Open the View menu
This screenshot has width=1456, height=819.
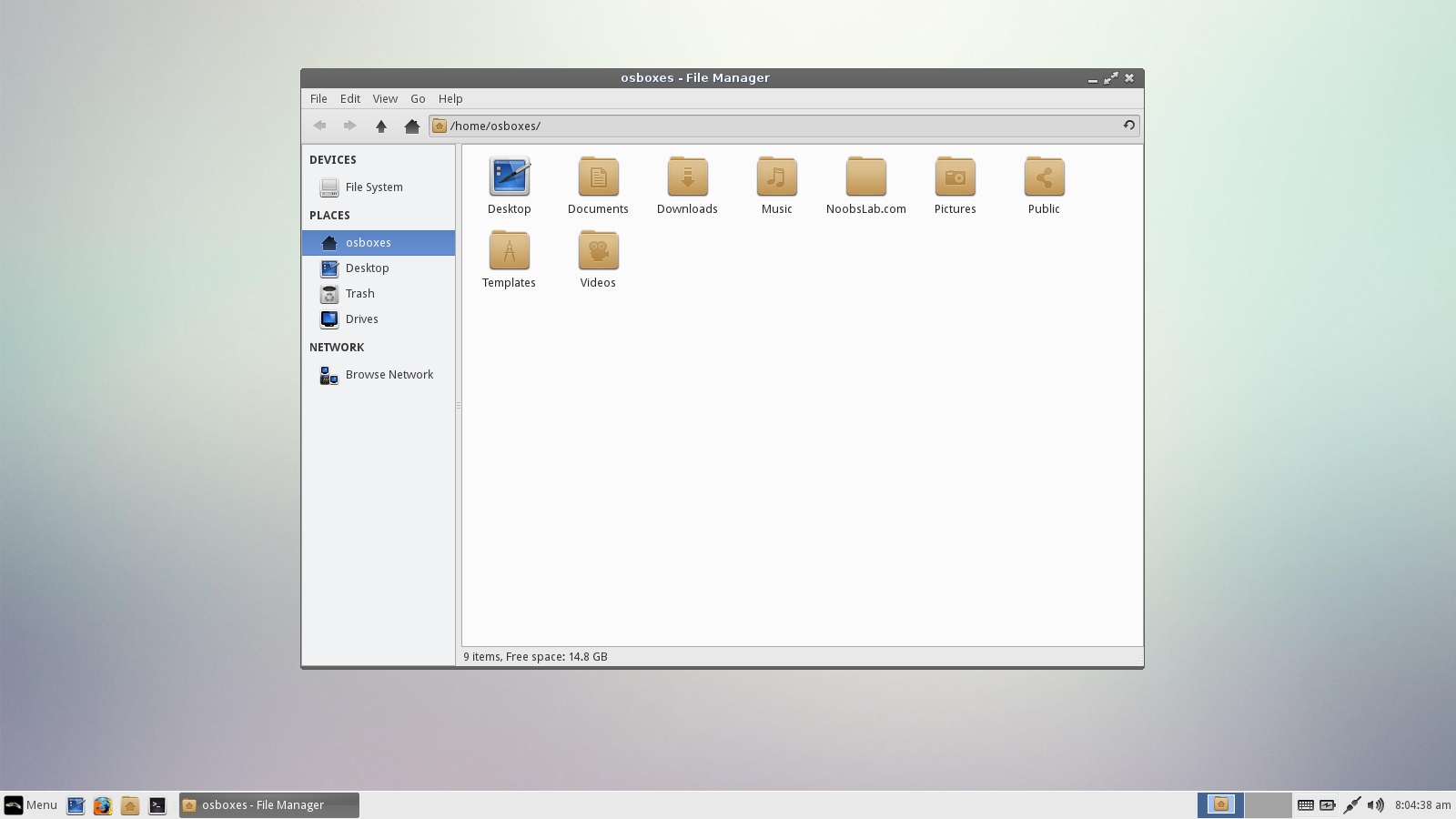click(x=385, y=99)
